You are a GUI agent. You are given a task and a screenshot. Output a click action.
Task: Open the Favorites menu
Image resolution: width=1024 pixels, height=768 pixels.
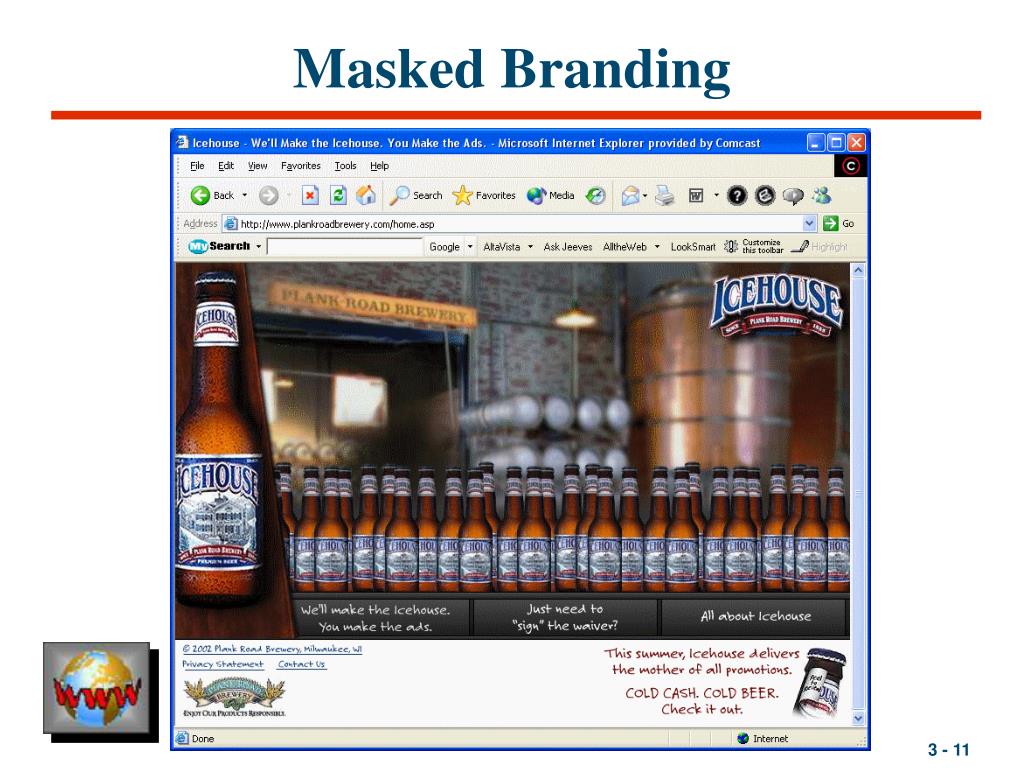tap(300, 166)
